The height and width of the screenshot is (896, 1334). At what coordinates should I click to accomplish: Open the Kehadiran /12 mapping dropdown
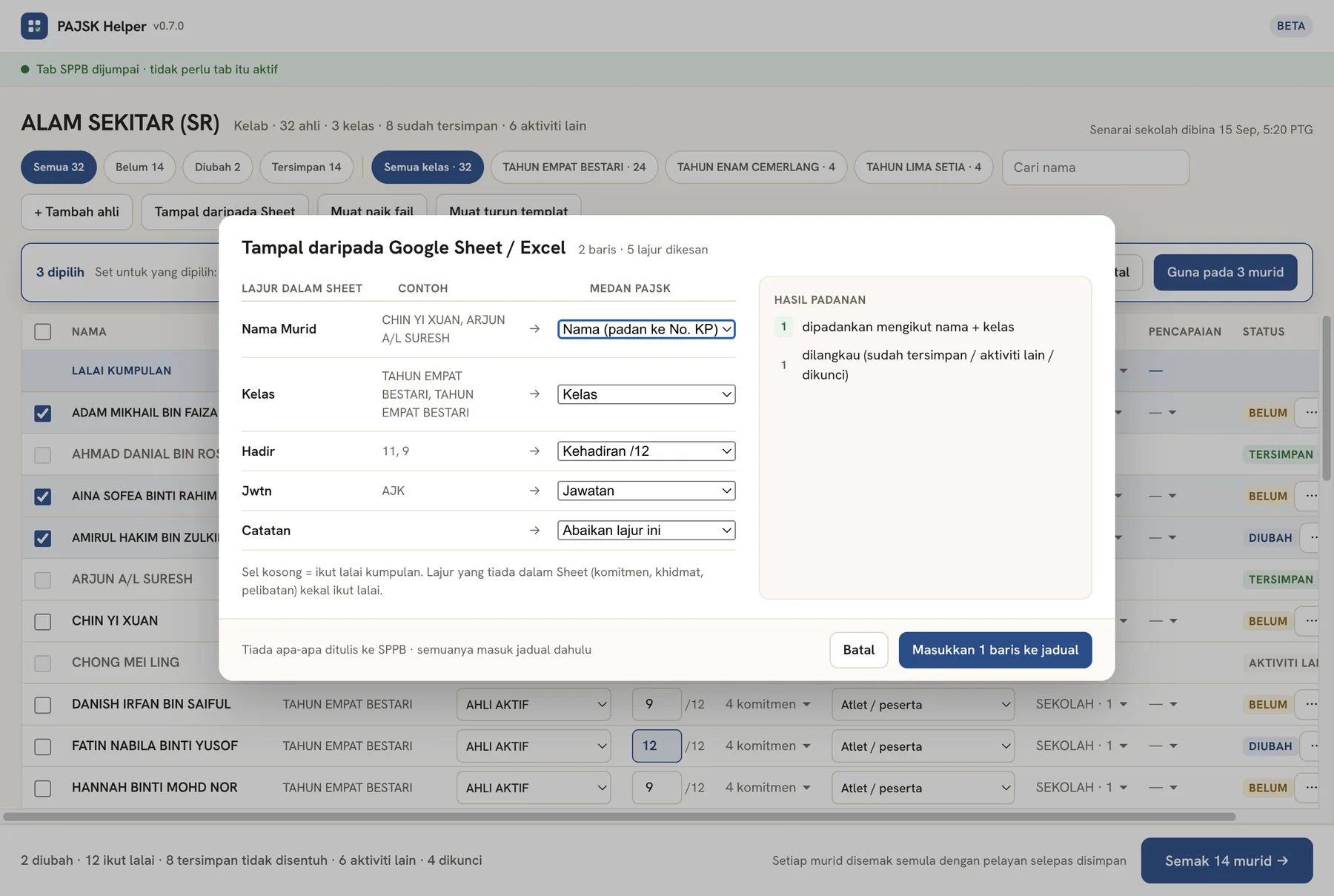646,451
